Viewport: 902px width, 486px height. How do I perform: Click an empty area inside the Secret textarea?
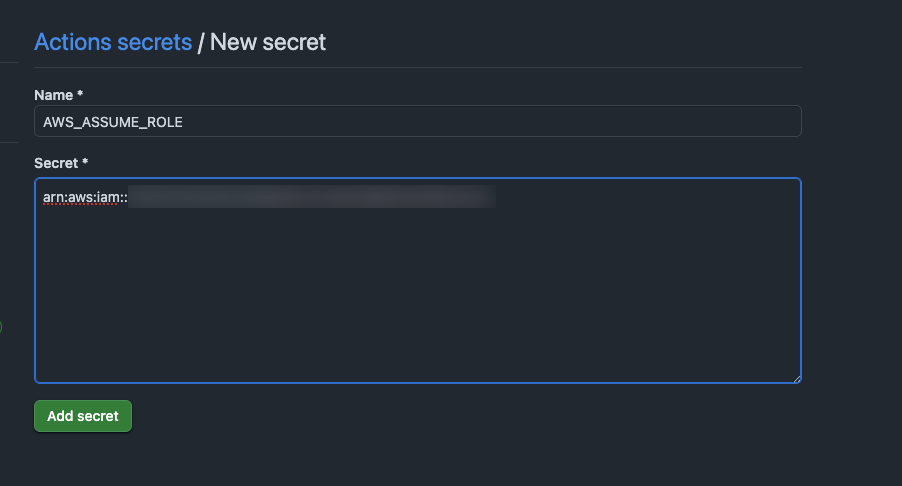click(x=417, y=300)
